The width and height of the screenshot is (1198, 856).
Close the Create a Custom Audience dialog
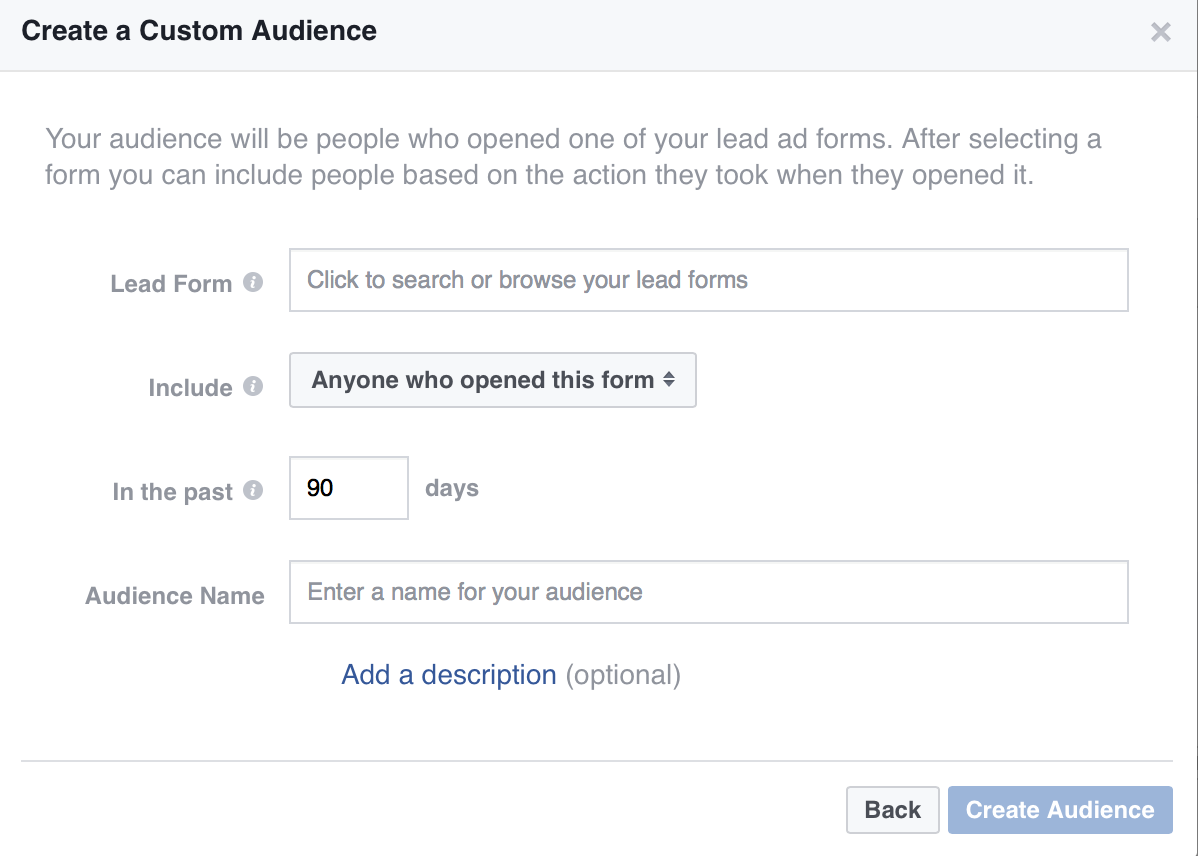(x=1160, y=32)
